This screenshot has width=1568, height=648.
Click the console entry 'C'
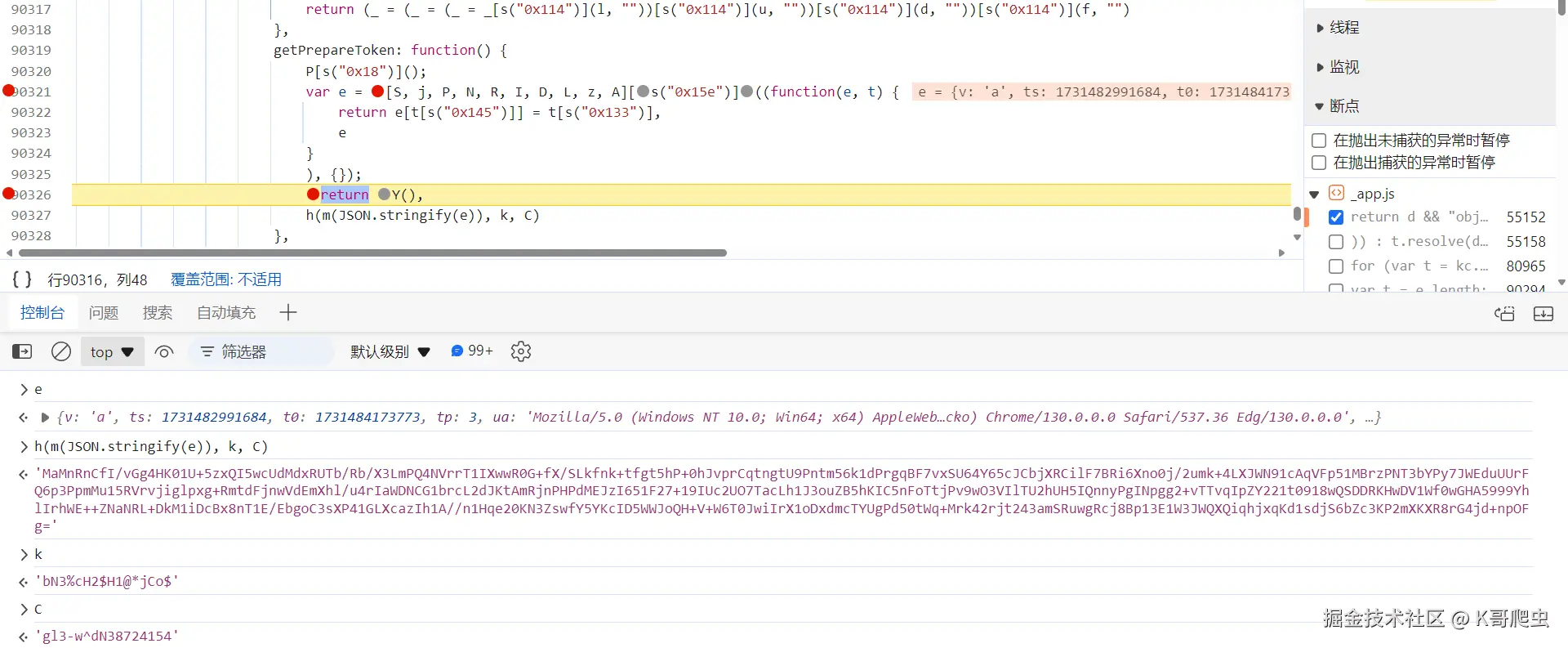tap(38, 609)
